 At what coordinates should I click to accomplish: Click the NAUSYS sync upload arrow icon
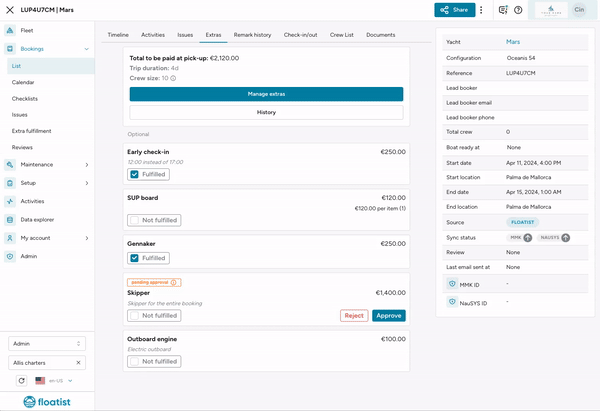566,238
